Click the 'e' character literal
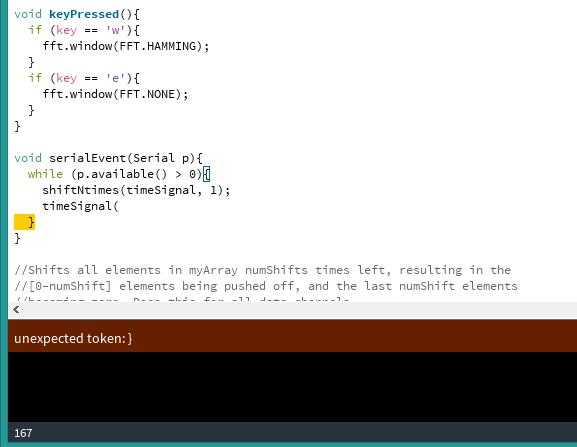577x447 pixels. click(115, 78)
